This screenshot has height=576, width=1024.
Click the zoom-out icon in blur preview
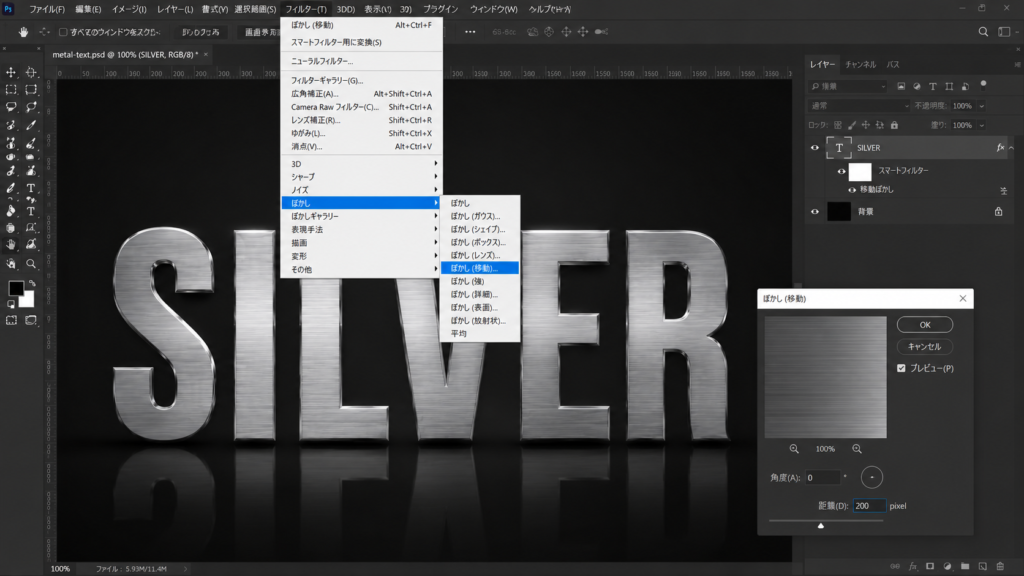(794, 449)
